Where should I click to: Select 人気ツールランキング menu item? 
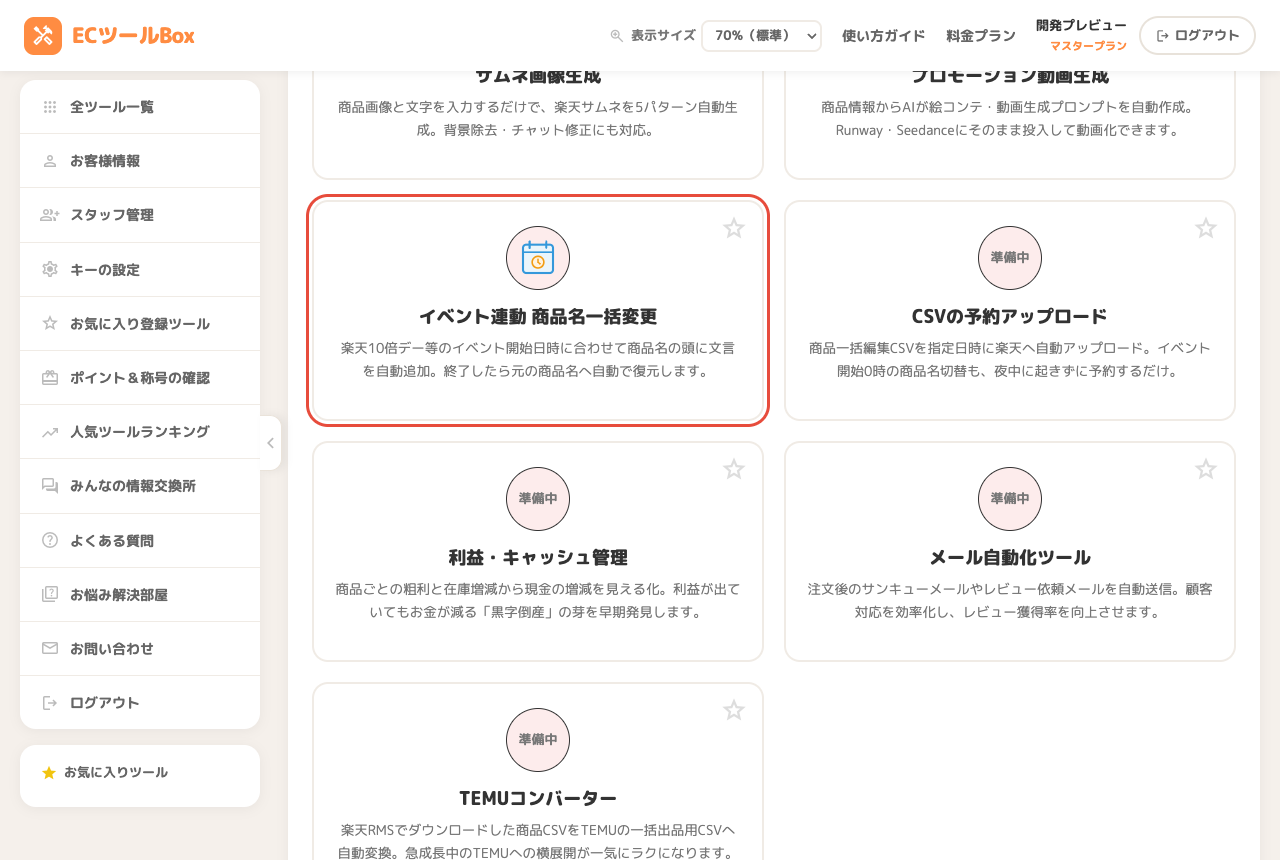(140, 432)
